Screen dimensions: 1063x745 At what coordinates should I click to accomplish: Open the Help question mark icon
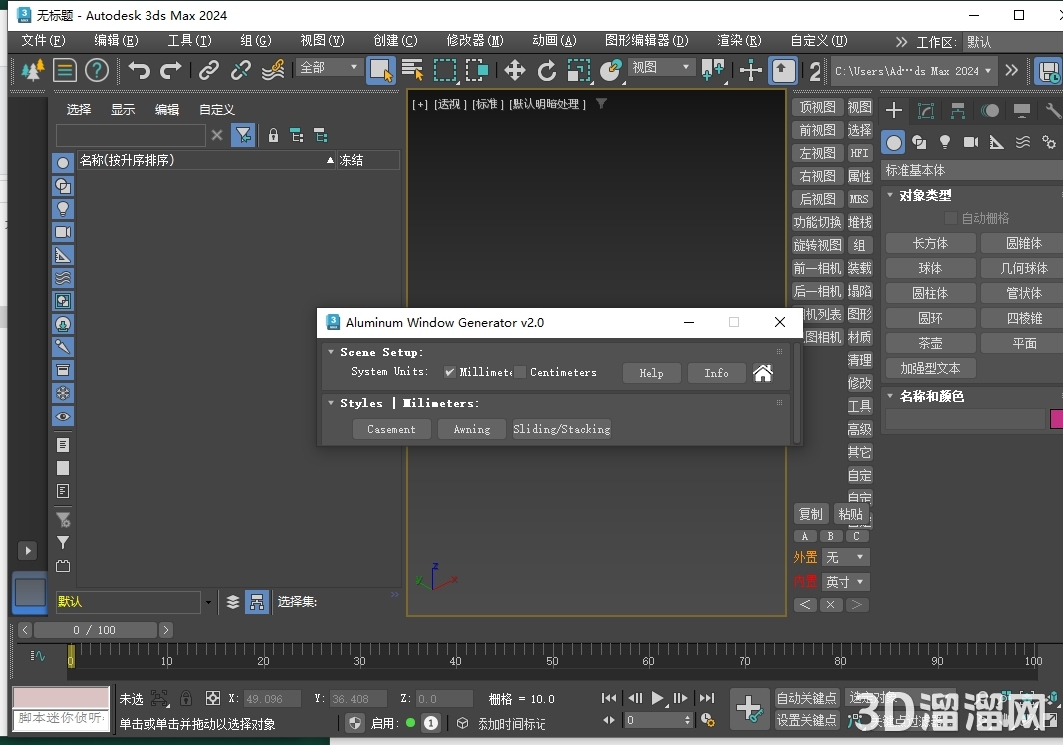97,70
